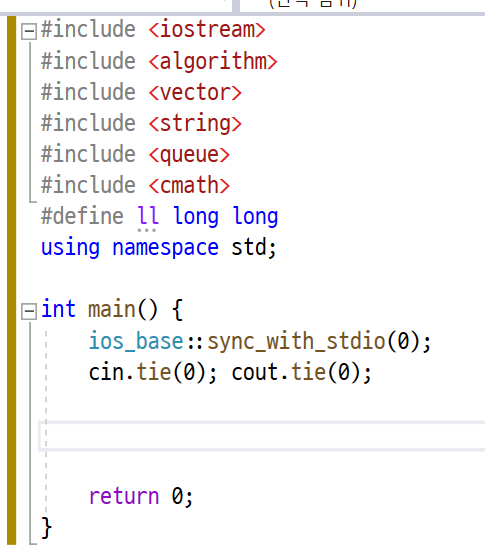
Task: Click the cout.tie(0) statement
Action: [302, 373]
